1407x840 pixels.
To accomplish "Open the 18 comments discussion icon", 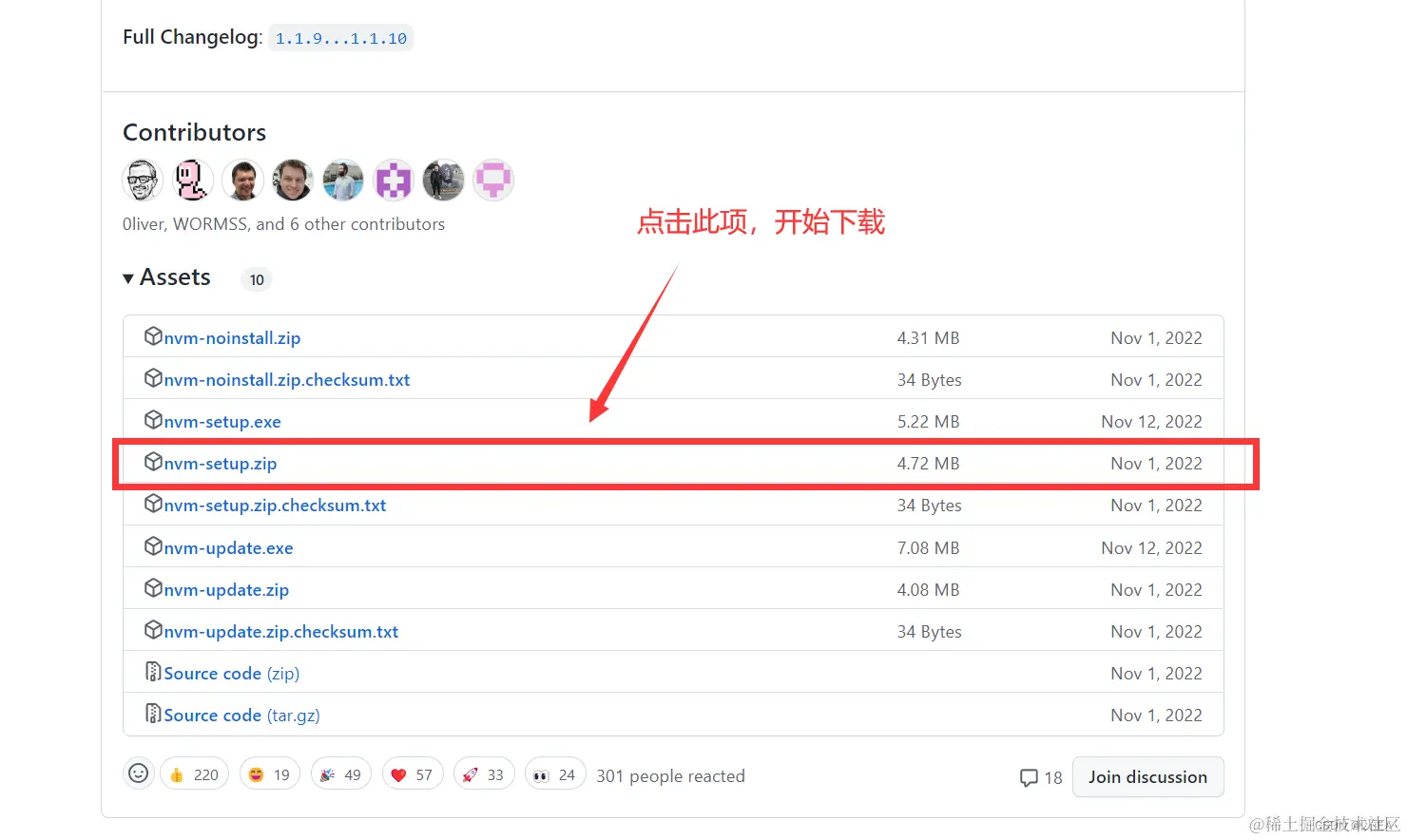I will click(1040, 777).
